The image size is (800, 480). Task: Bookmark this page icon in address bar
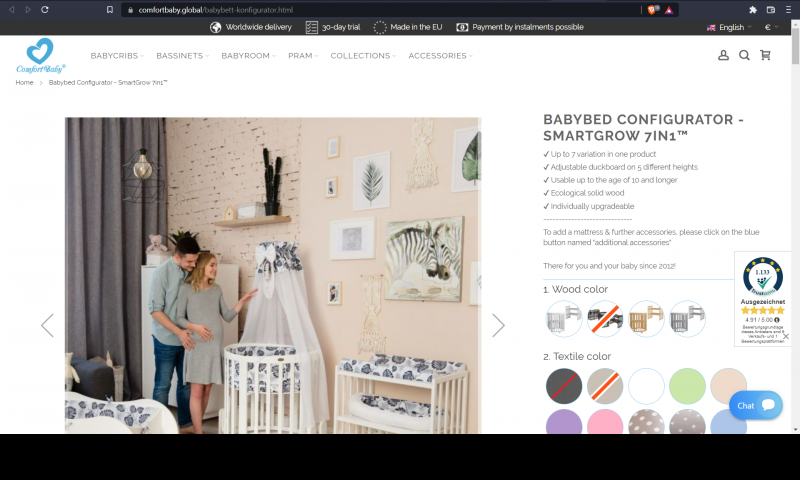110,10
